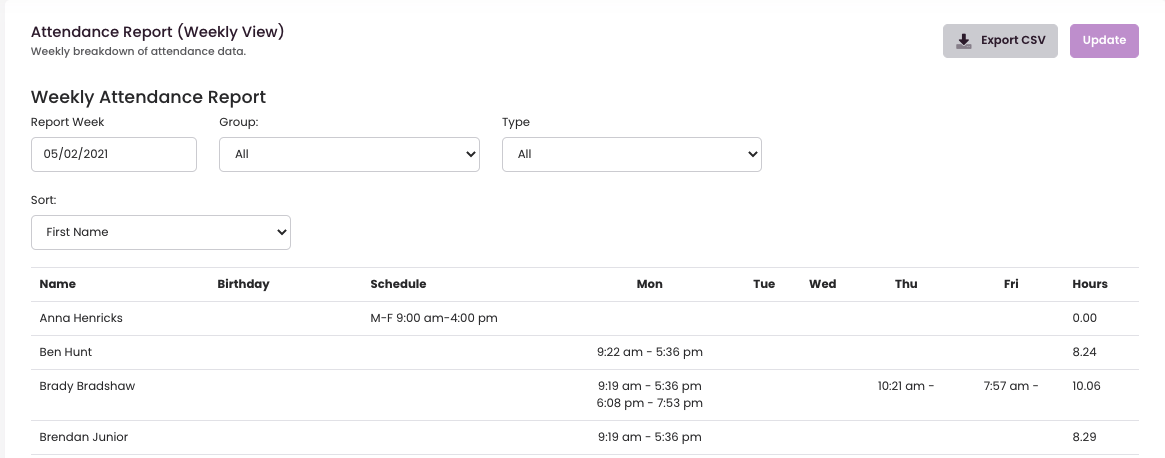Select the Ben Hunt name
The height and width of the screenshot is (458, 1165).
click(x=65, y=352)
